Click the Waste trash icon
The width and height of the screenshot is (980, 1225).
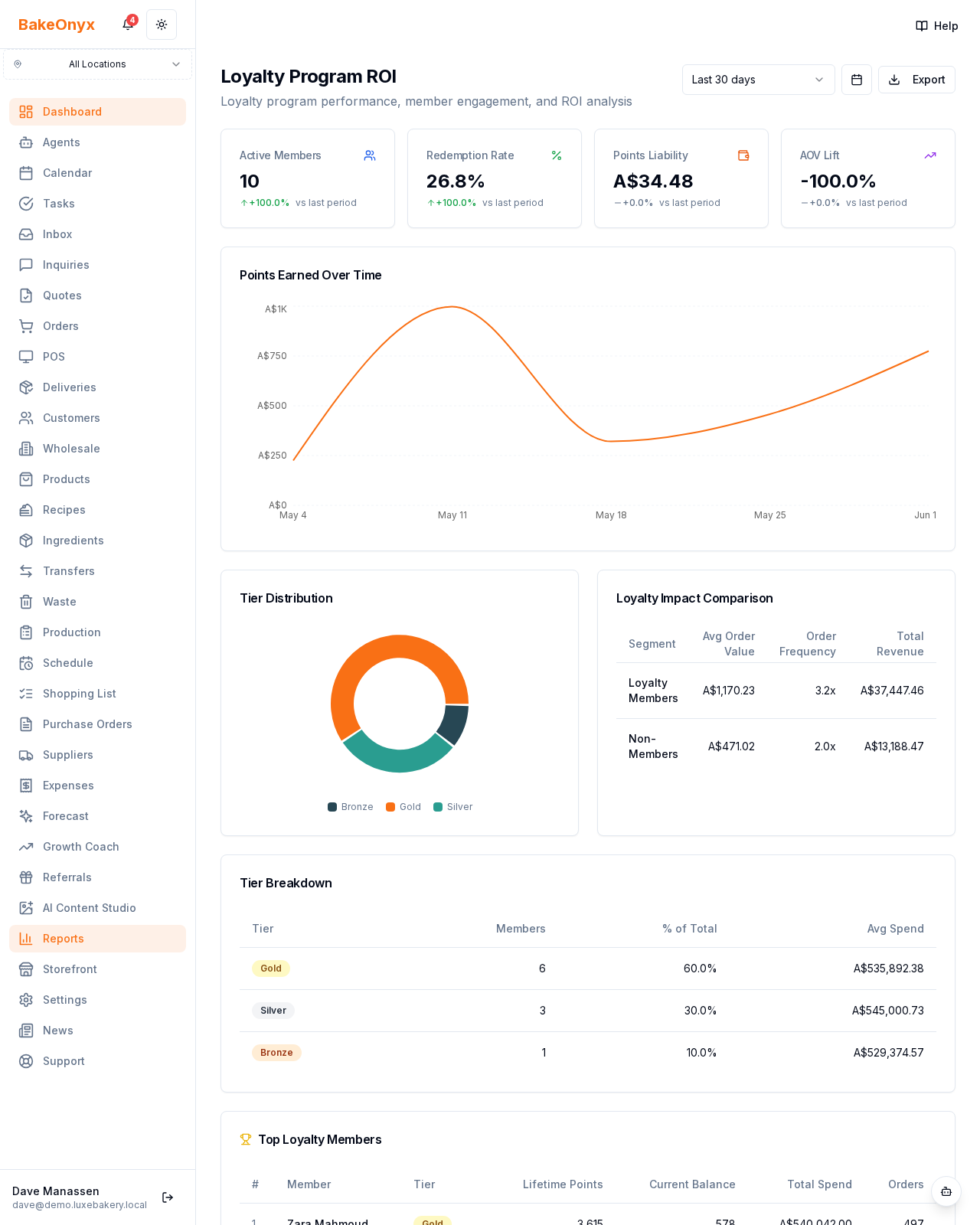(26, 602)
